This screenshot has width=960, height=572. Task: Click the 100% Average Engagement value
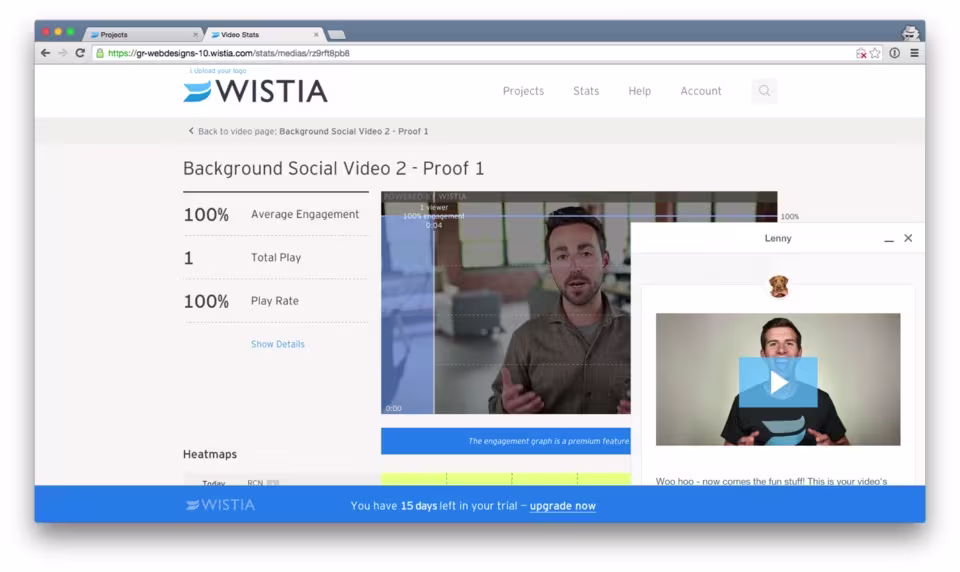[206, 215]
